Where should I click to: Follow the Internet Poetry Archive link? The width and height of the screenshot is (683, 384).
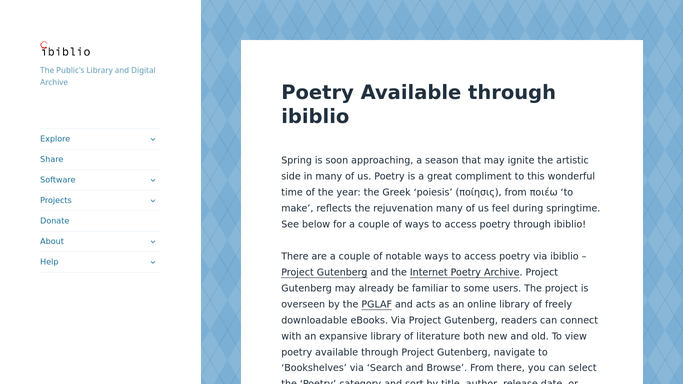click(x=464, y=272)
